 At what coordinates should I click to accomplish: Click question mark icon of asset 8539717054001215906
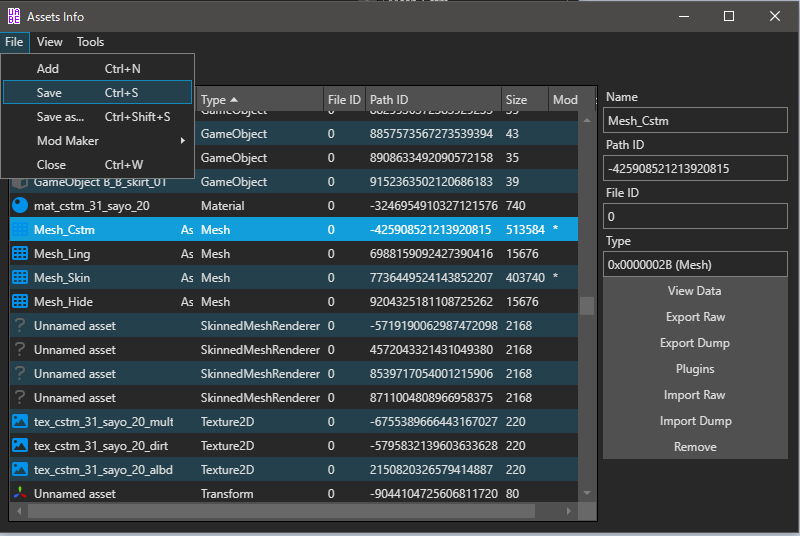point(20,373)
